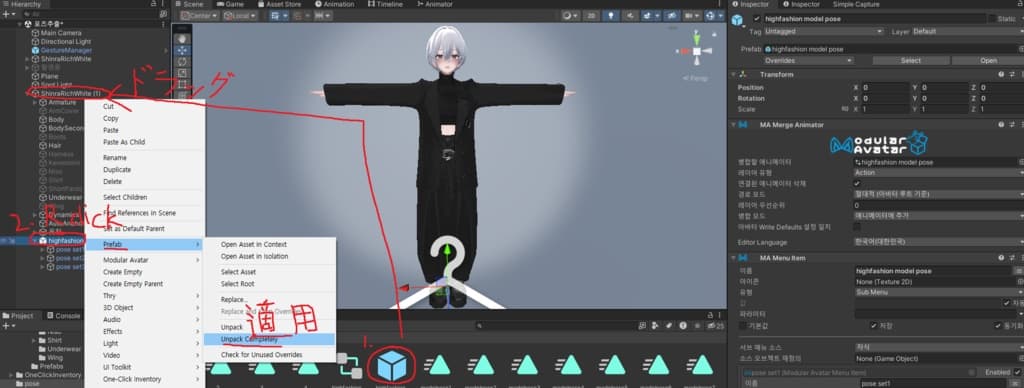The image size is (1024, 388).
Task: Click the GameObject cube icon in Inspector
Action: click(737, 20)
